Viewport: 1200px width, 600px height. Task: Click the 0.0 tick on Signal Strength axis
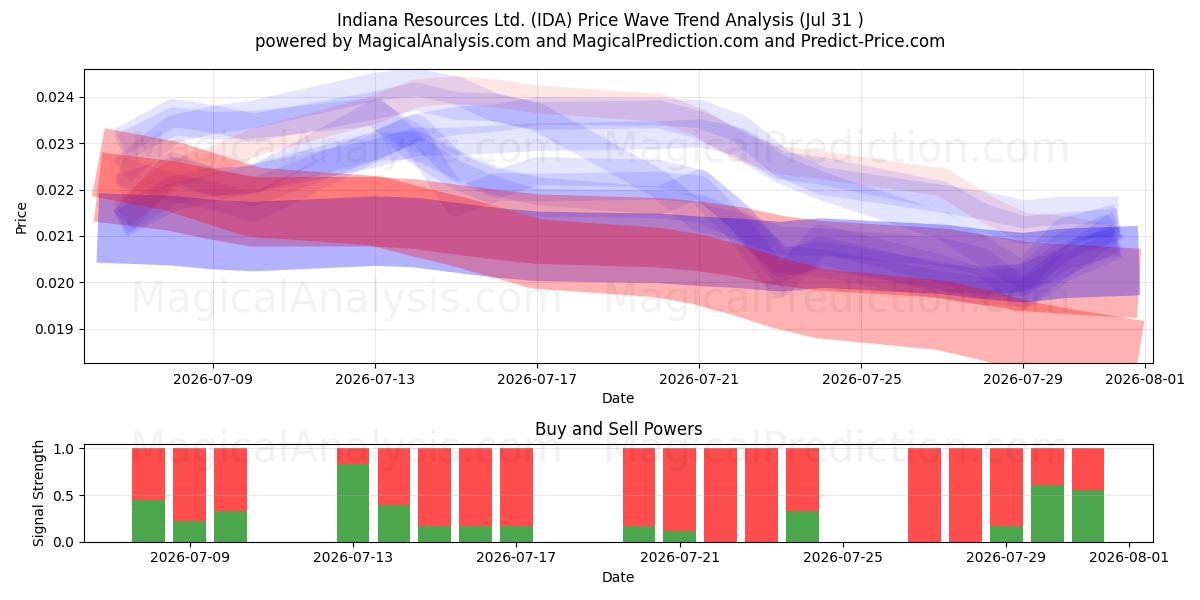click(x=65, y=542)
